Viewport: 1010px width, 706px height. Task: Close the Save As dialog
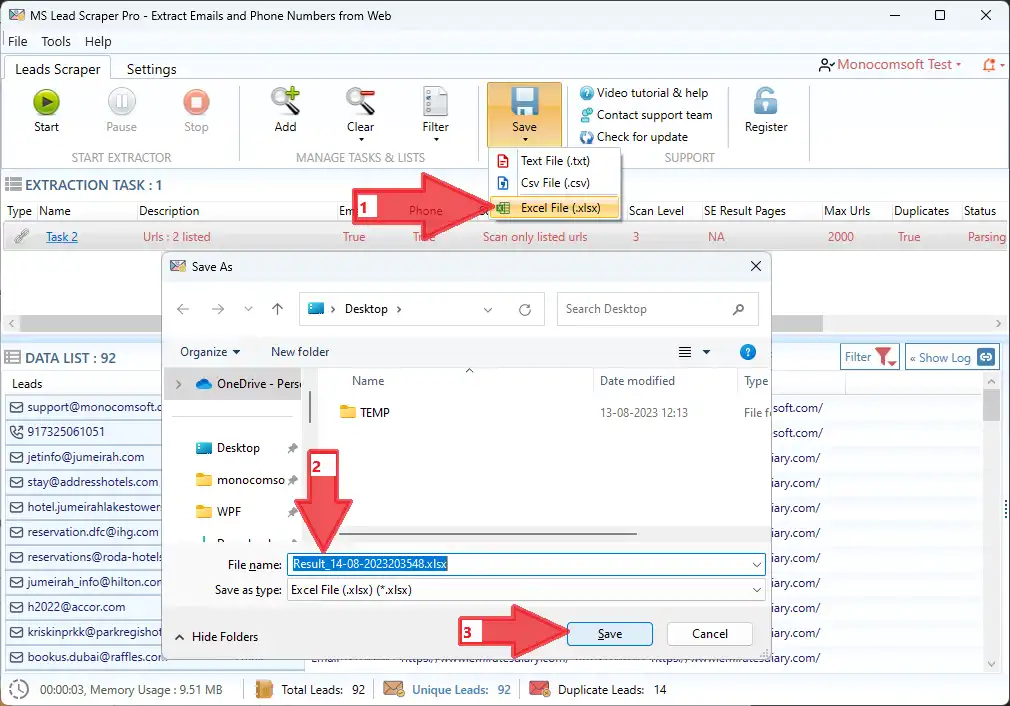(x=756, y=266)
